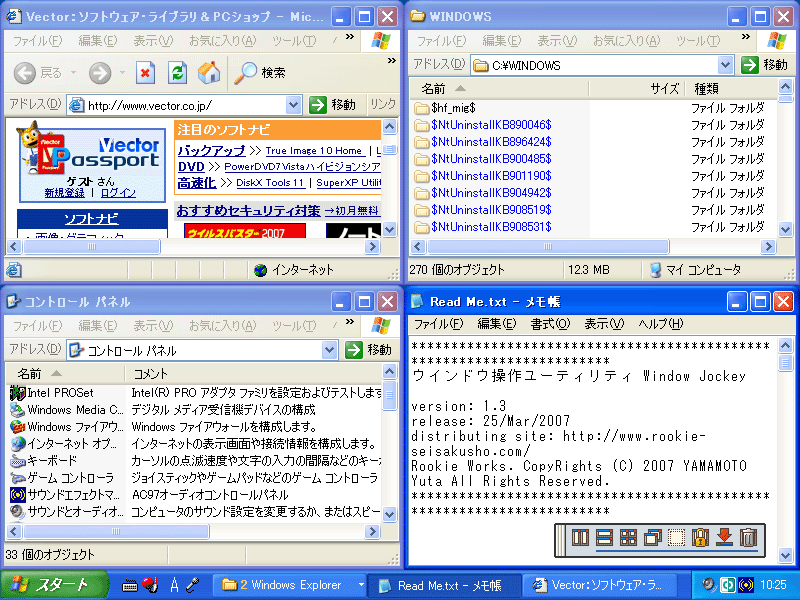Click Intel PROSet icon in Control Panel

[17, 393]
